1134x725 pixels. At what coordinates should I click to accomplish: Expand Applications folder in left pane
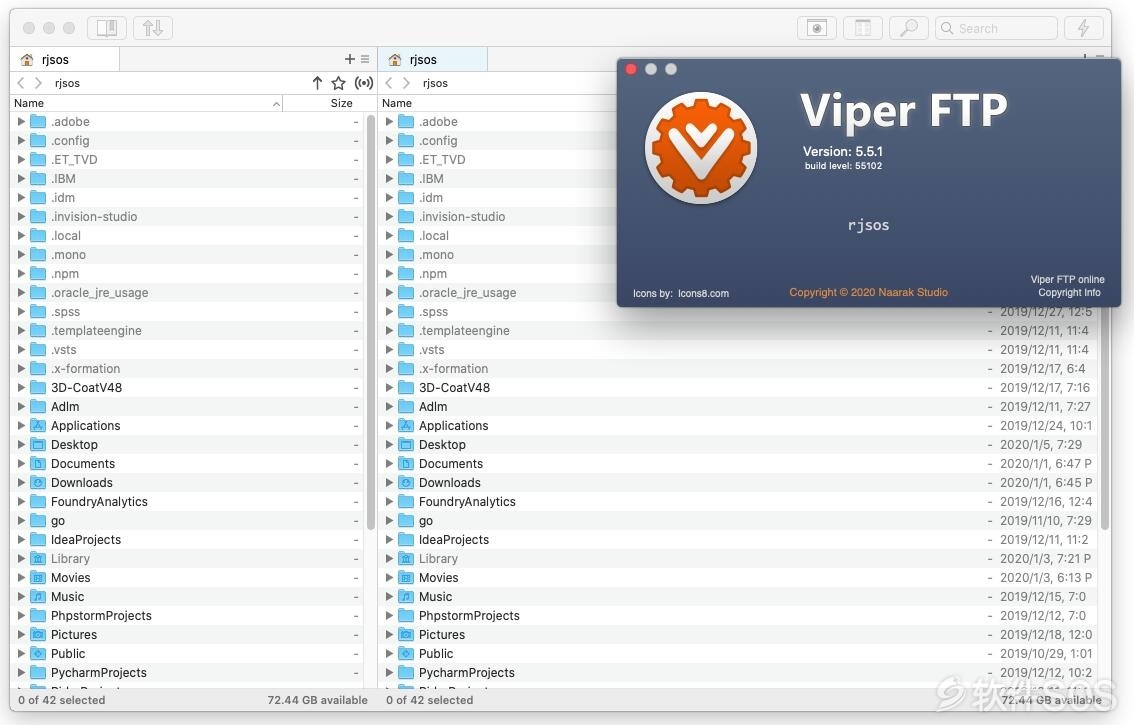click(21, 425)
